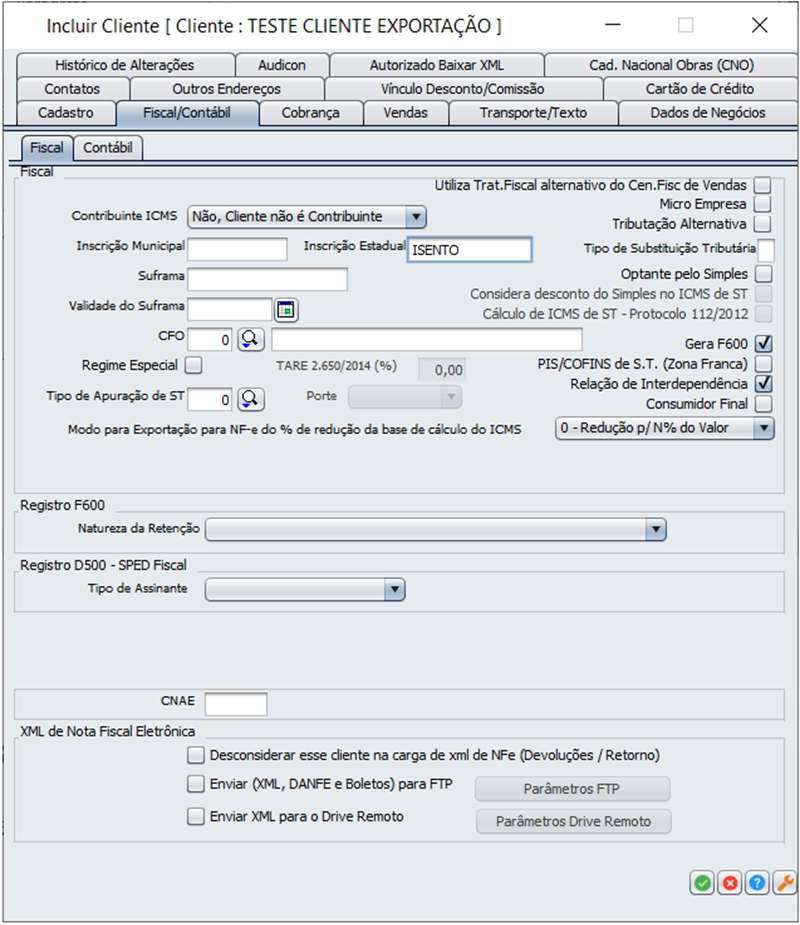Open the Natureza da Retenção dropdown

point(655,528)
